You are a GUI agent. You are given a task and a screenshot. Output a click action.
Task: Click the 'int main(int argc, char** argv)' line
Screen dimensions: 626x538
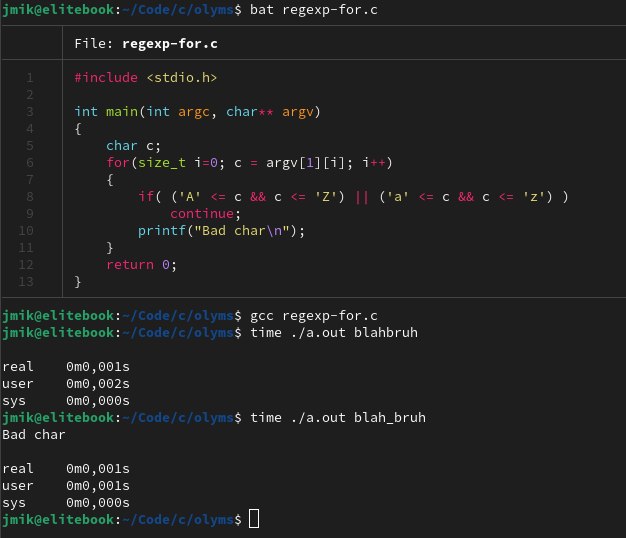click(x=197, y=112)
